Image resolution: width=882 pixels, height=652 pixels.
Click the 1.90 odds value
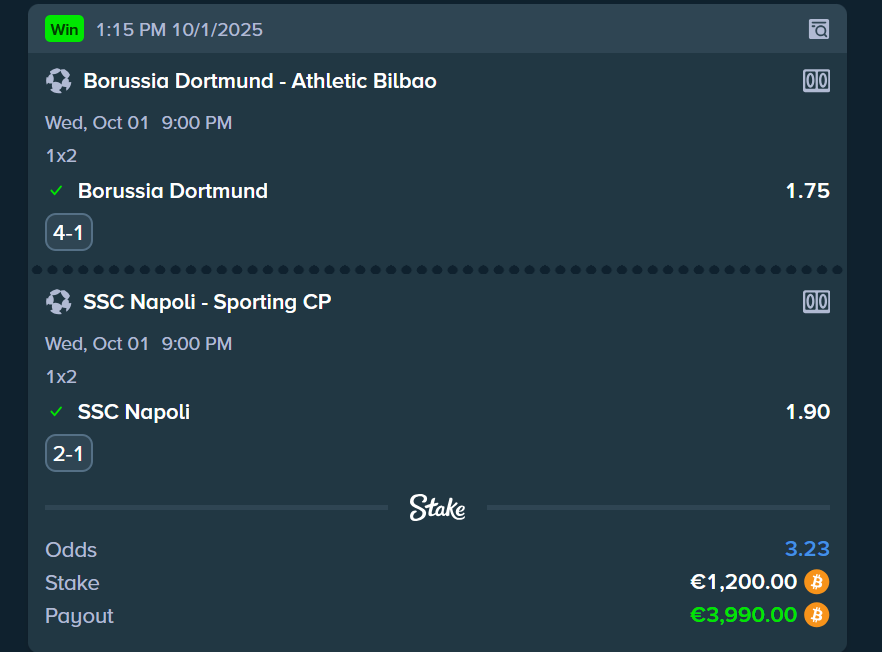[807, 412]
